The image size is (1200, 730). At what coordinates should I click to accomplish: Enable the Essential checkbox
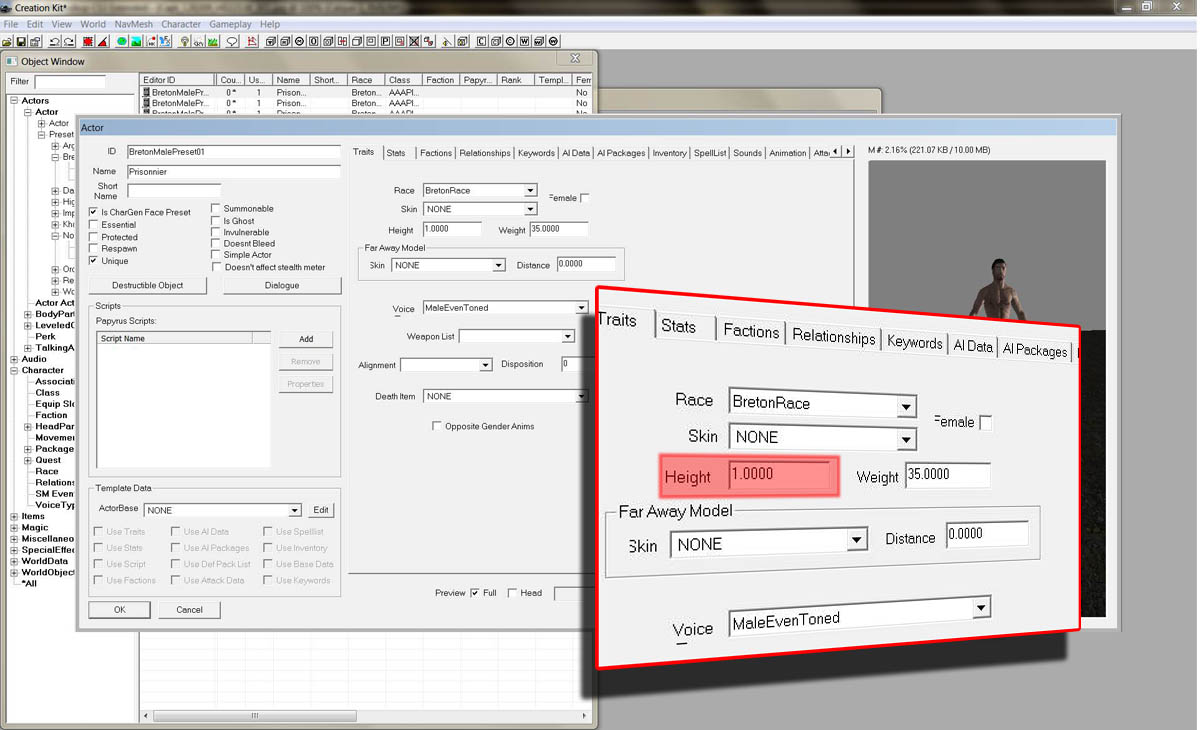coord(94,225)
